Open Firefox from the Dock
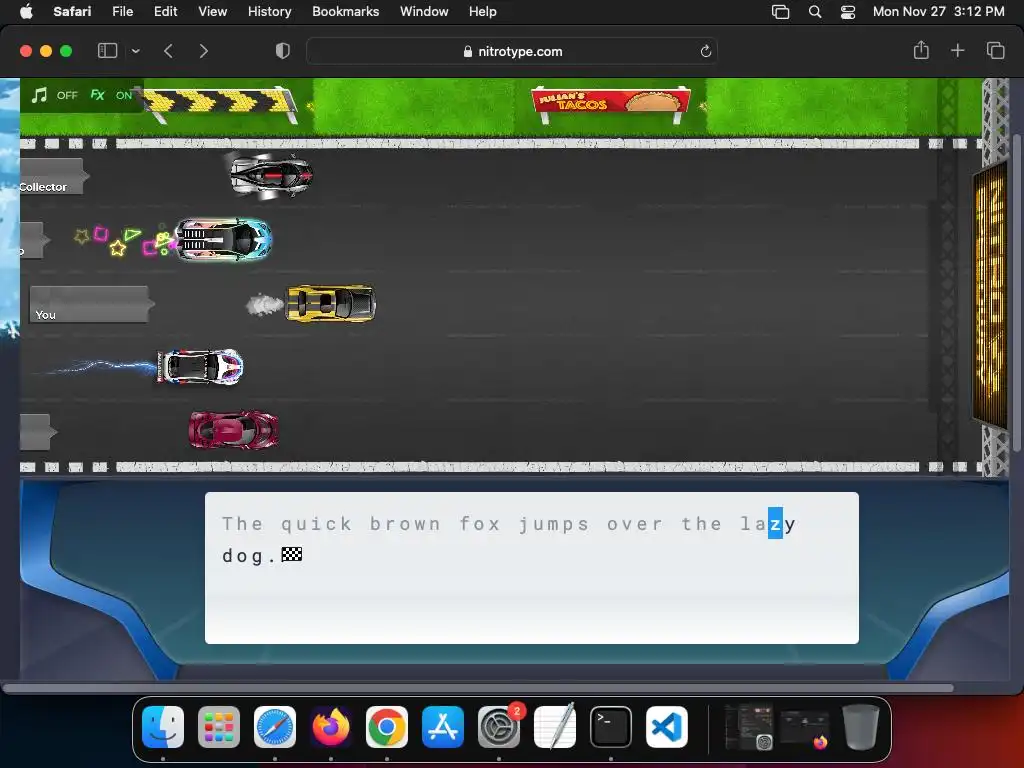 pyautogui.click(x=331, y=727)
